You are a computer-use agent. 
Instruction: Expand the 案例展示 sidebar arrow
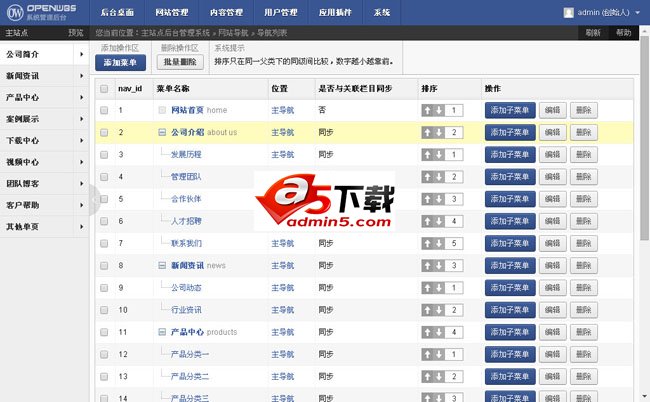(81, 119)
